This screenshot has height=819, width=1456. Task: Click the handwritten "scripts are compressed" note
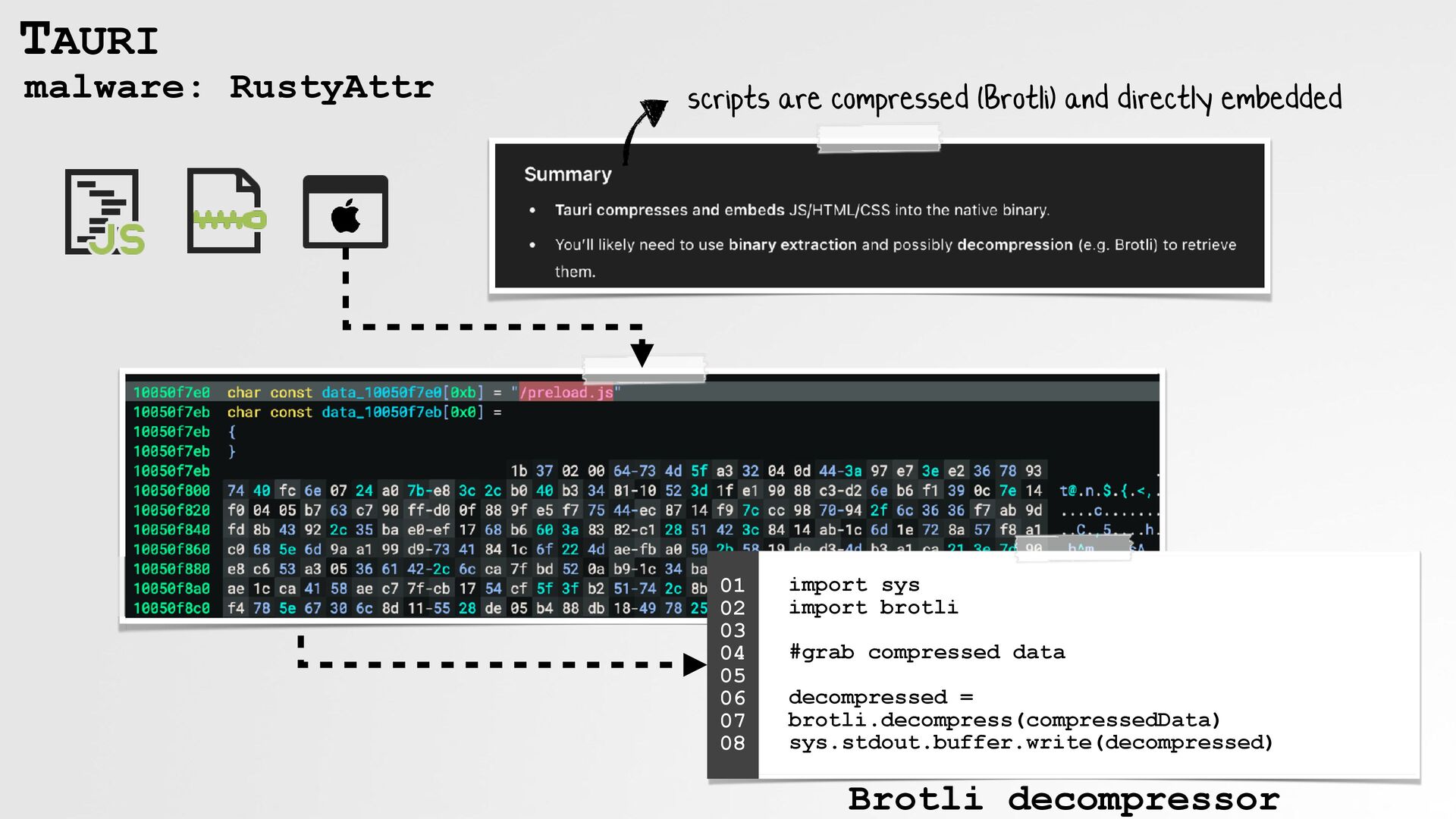click(1015, 99)
